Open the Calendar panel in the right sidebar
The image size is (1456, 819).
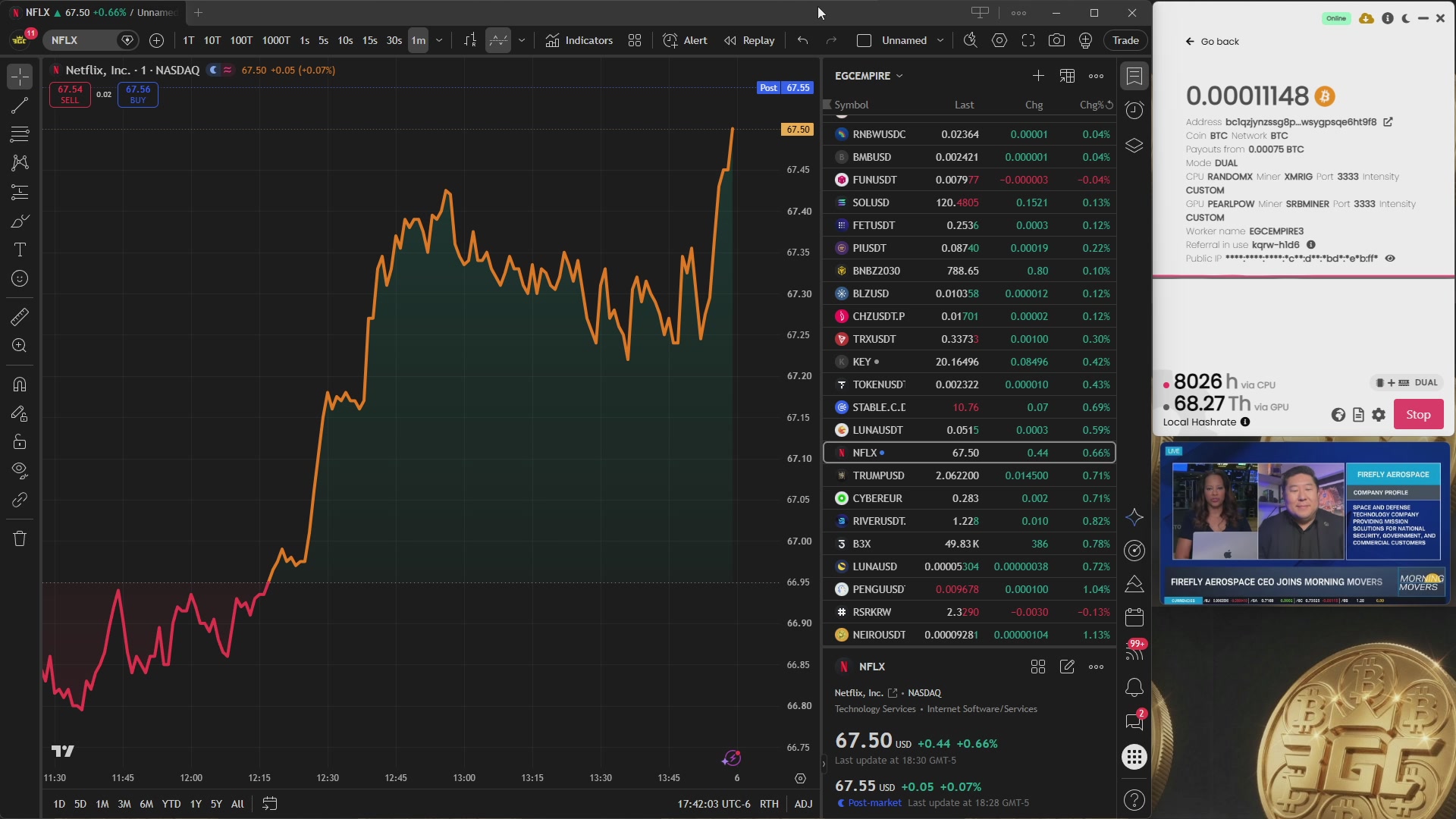(x=1134, y=617)
